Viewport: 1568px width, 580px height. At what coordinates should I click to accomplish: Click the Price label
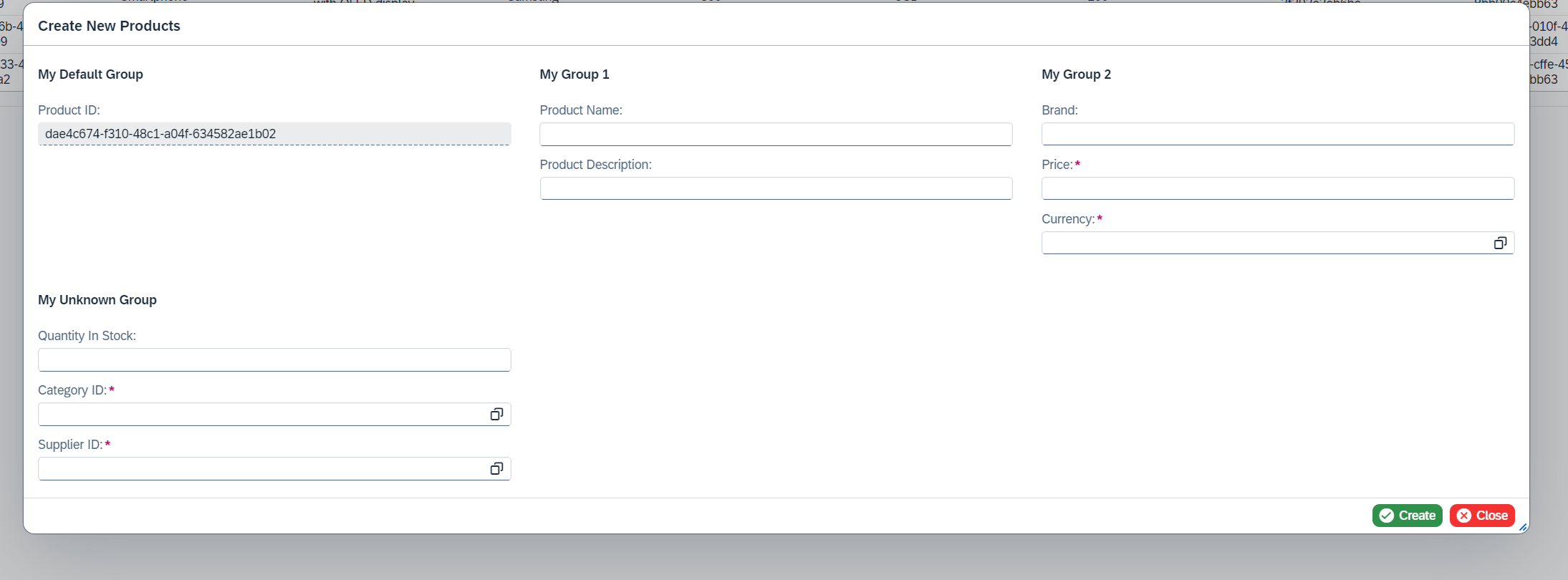coord(1057,165)
